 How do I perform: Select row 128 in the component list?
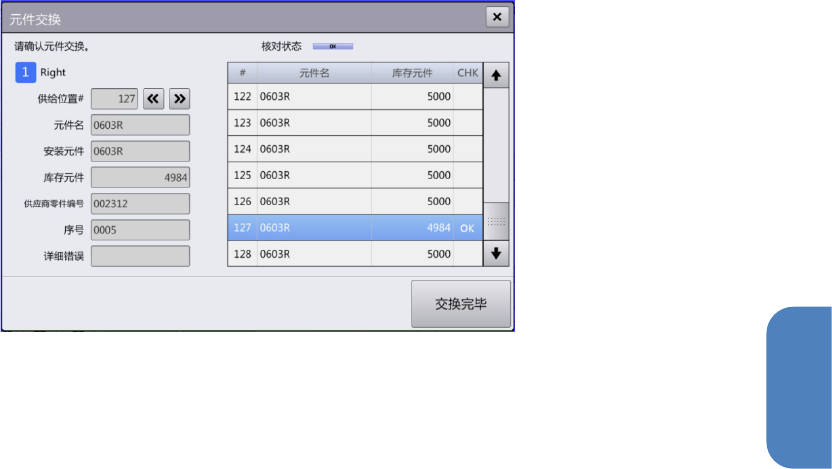[355, 254]
